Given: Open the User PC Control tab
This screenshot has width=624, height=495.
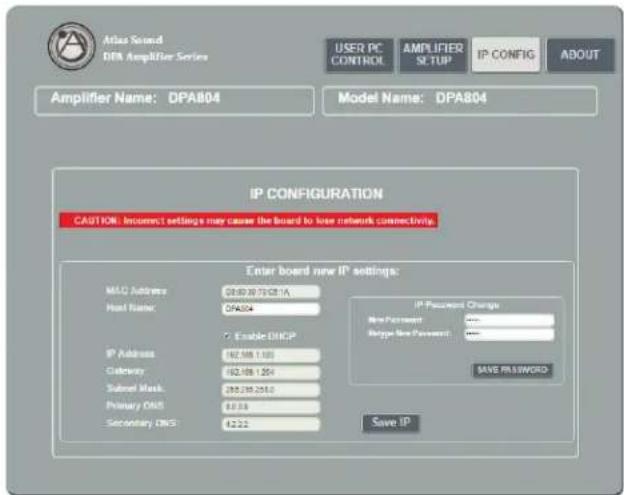Looking at the screenshot, I should (360, 55).
